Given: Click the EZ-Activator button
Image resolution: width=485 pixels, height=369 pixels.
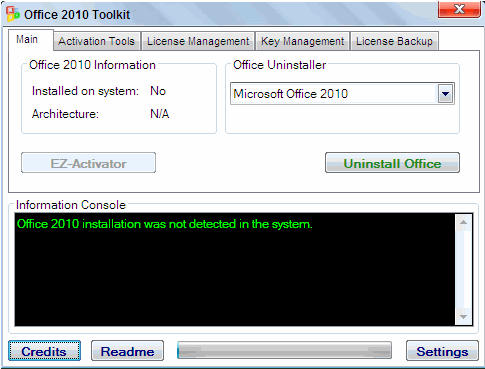Looking at the screenshot, I should (x=88, y=163).
